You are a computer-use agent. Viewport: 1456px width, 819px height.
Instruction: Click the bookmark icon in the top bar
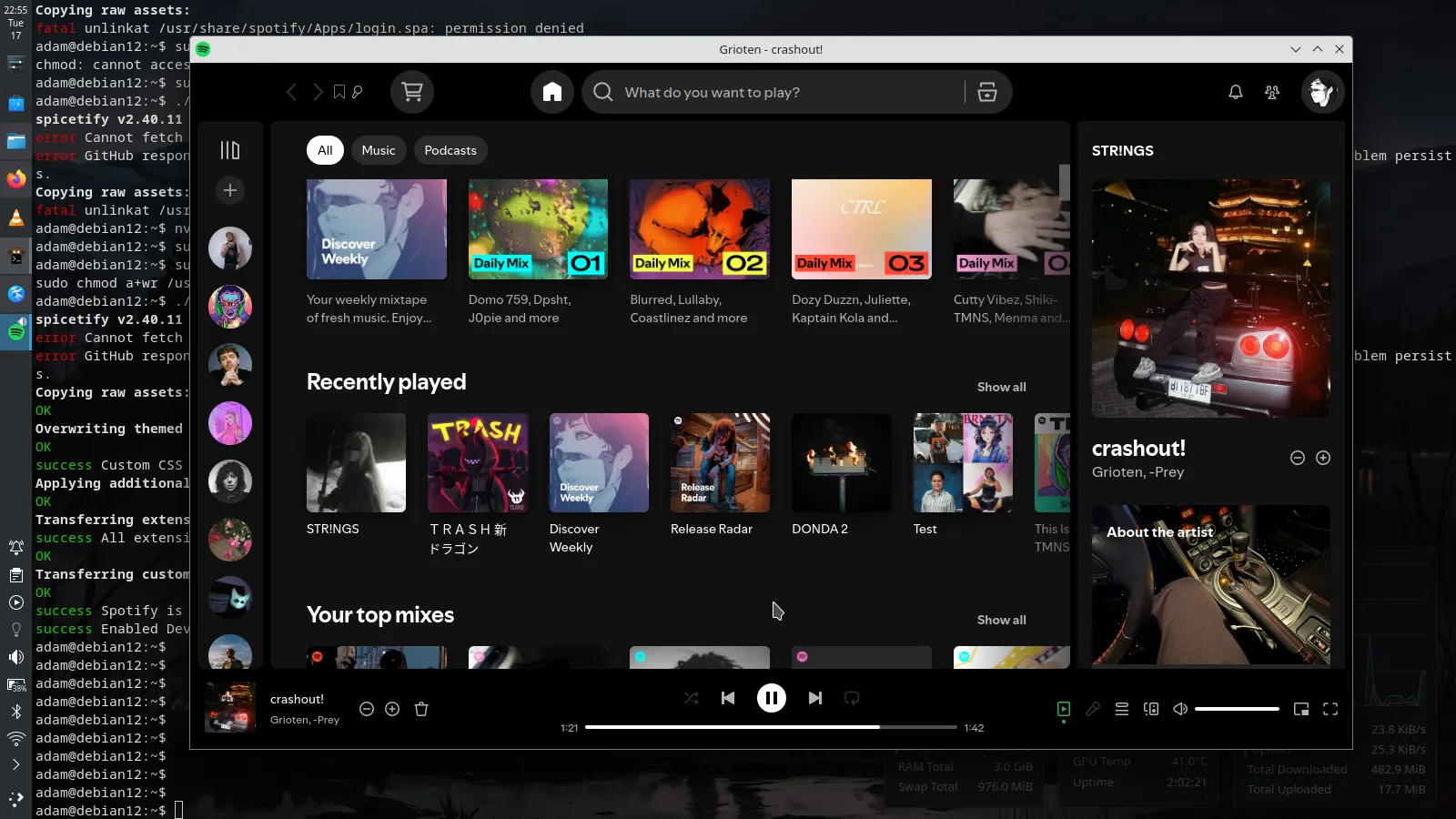339,92
